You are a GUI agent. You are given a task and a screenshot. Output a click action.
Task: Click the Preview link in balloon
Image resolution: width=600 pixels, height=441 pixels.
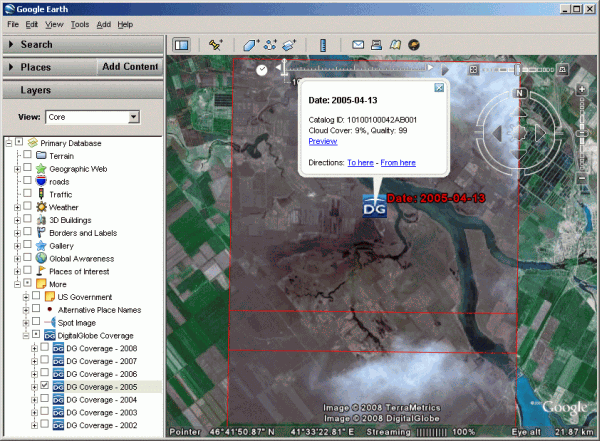click(323, 141)
